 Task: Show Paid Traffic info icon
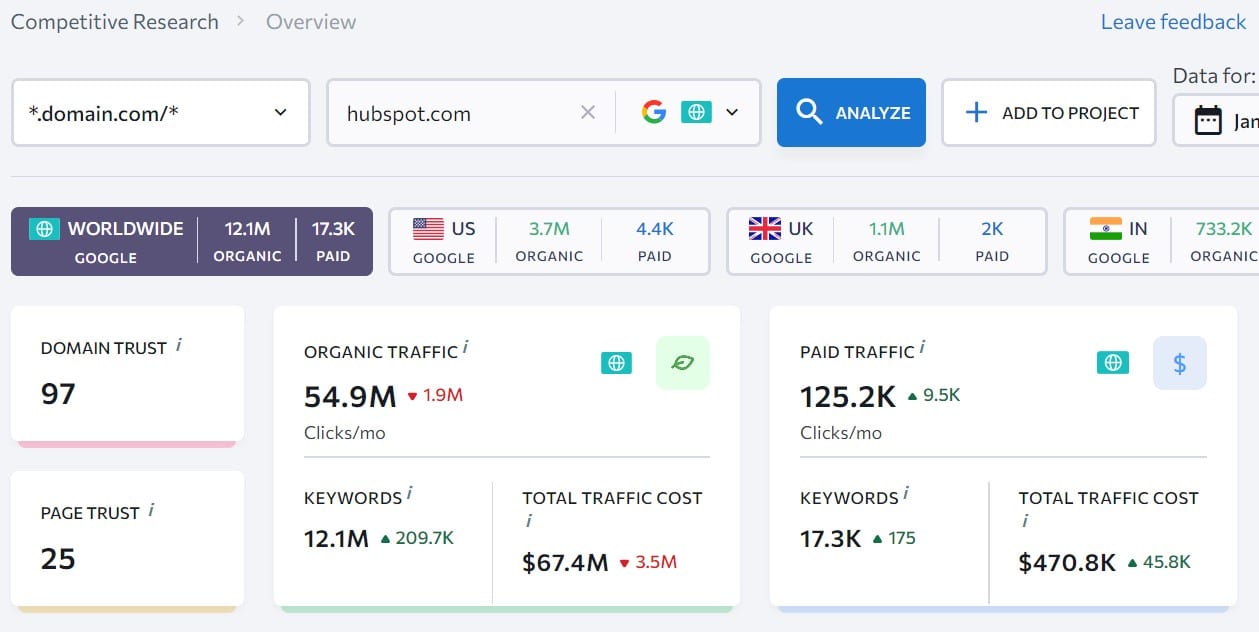pyautogui.click(x=922, y=347)
